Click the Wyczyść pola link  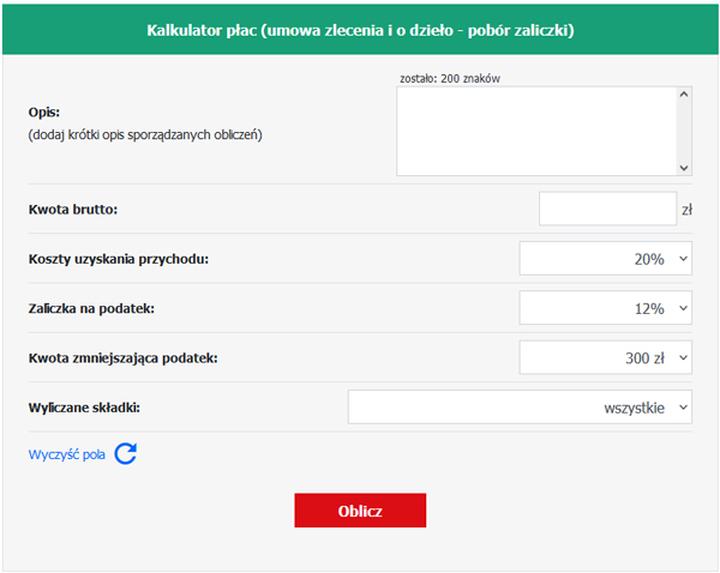pos(67,455)
